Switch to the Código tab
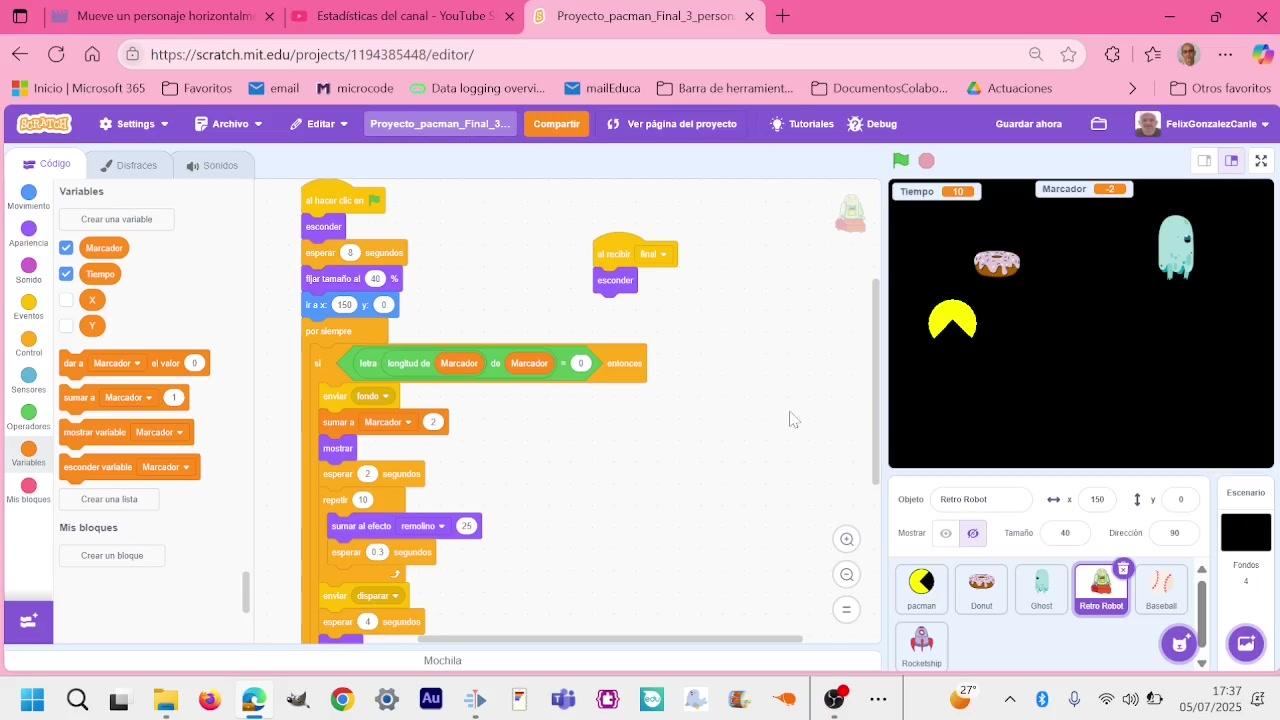Viewport: 1280px width, 720px height. [47, 164]
